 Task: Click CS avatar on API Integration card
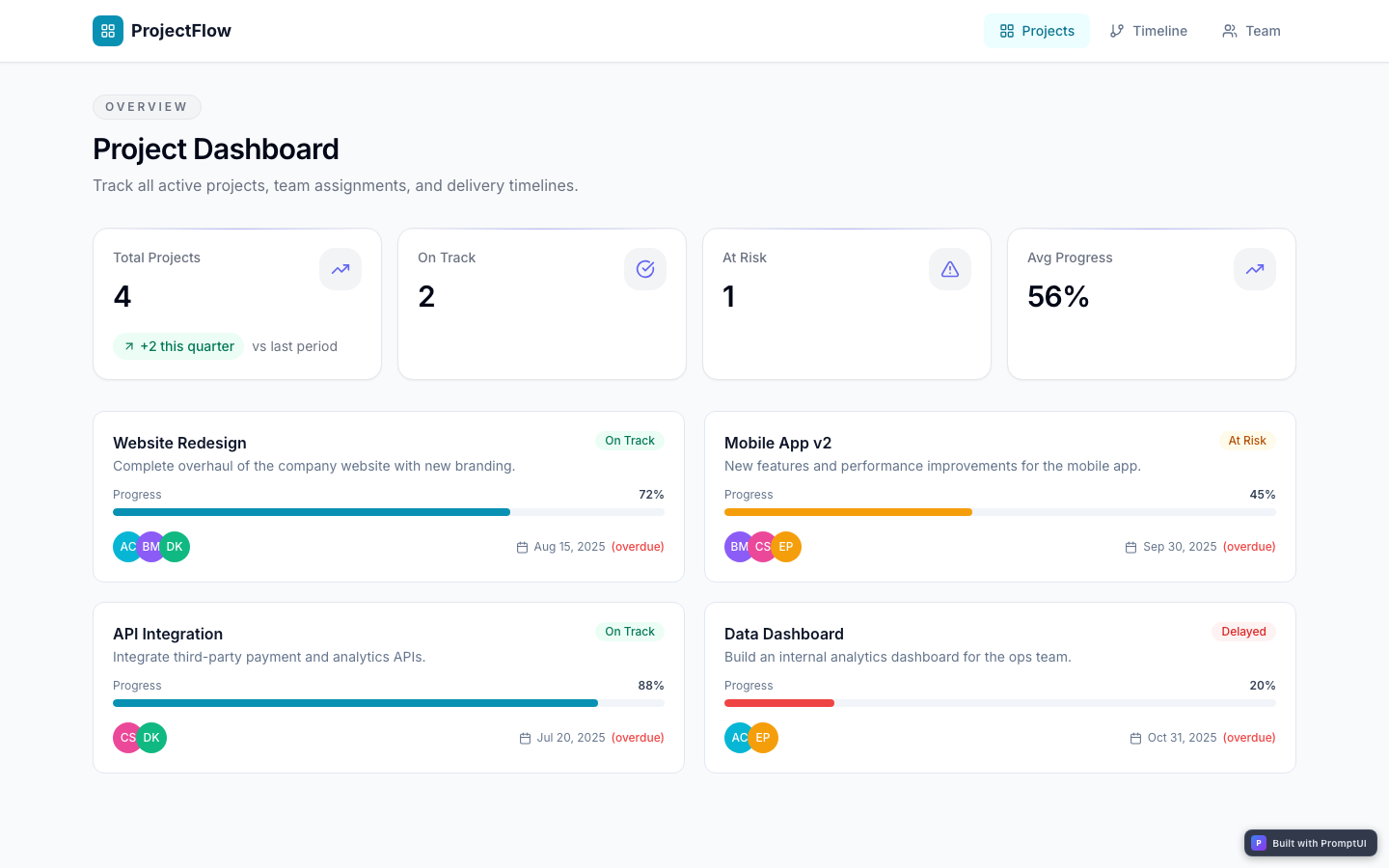125,738
